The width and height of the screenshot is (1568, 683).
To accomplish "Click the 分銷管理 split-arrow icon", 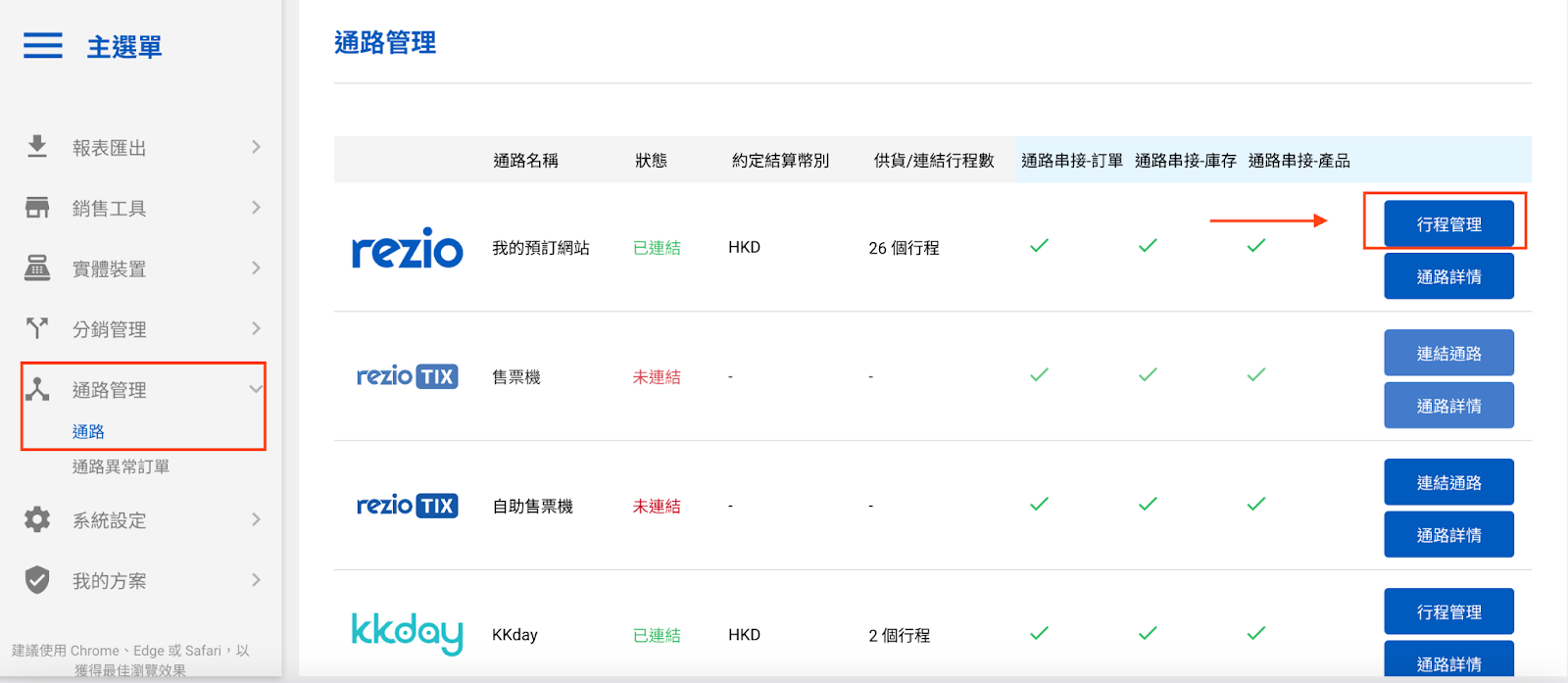I will click(x=37, y=328).
